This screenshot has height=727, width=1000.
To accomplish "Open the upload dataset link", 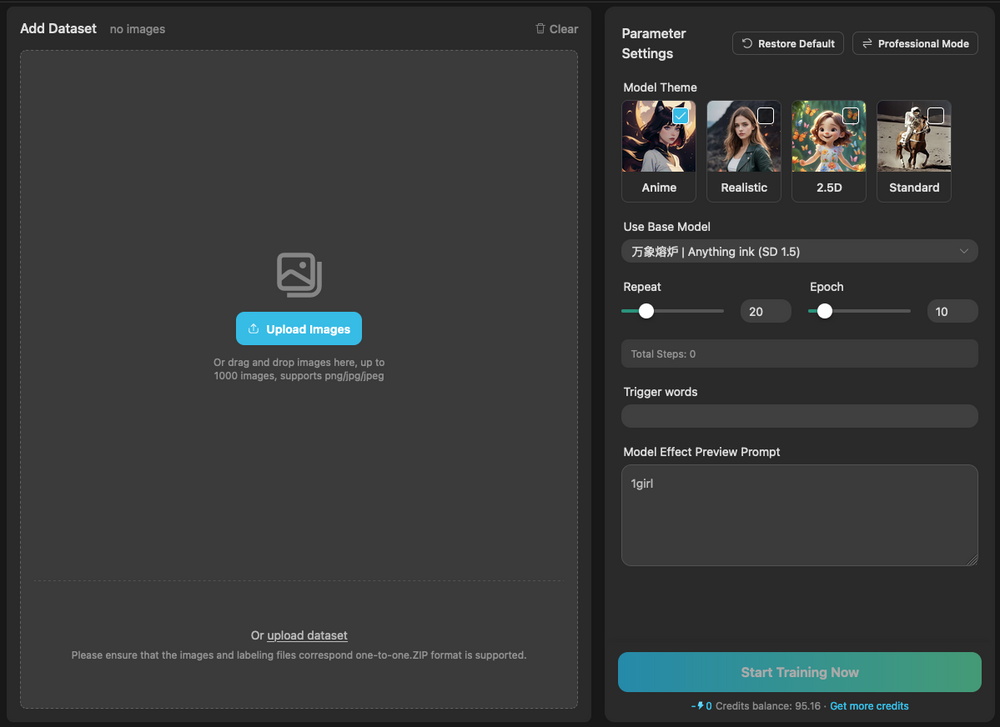I will pos(307,636).
